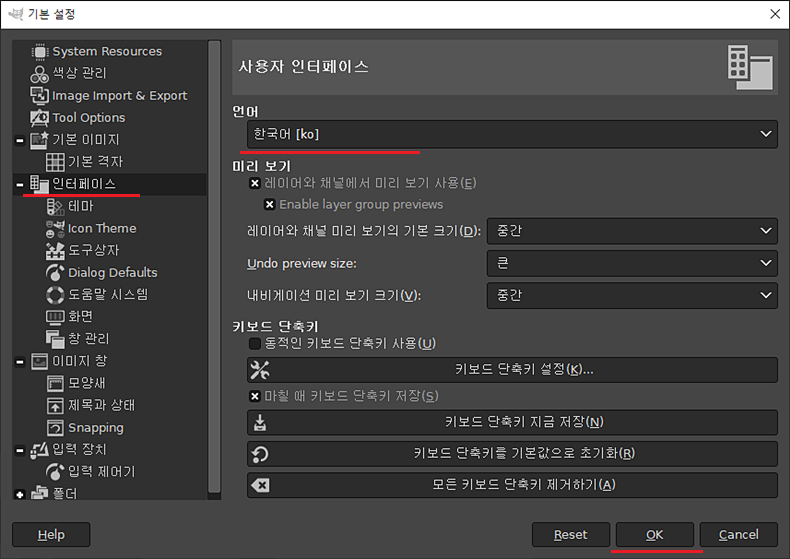This screenshot has width=790, height=559.
Task: Click the Reset button
Action: coord(571,535)
